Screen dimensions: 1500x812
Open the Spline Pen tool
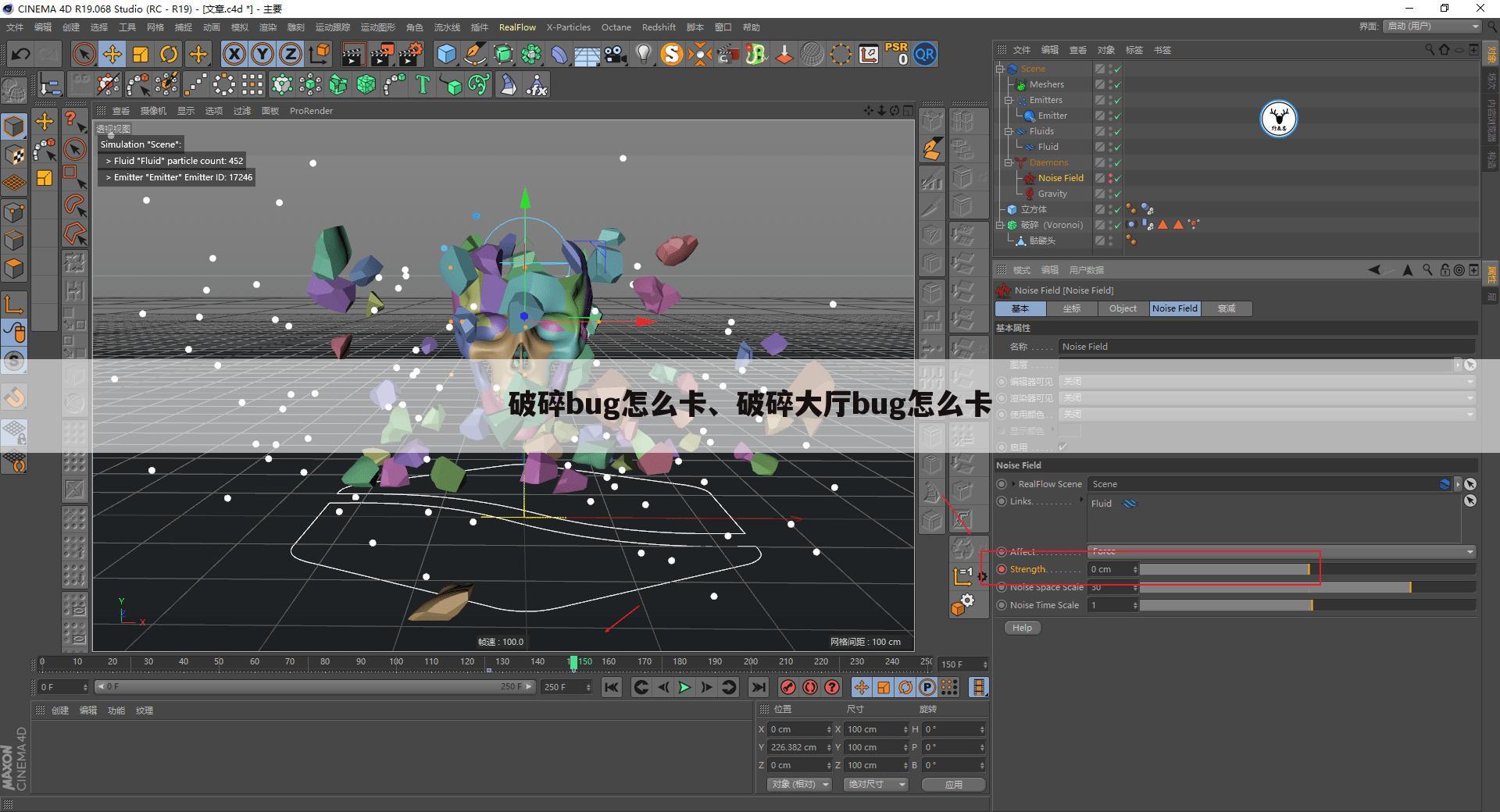(474, 54)
